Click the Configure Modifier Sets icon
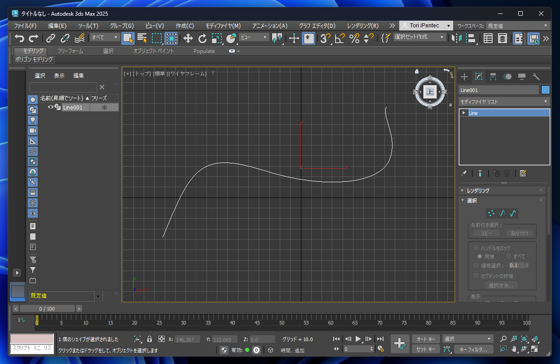Image resolution: width=560 pixels, height=364 pixels. coord(523,174)
